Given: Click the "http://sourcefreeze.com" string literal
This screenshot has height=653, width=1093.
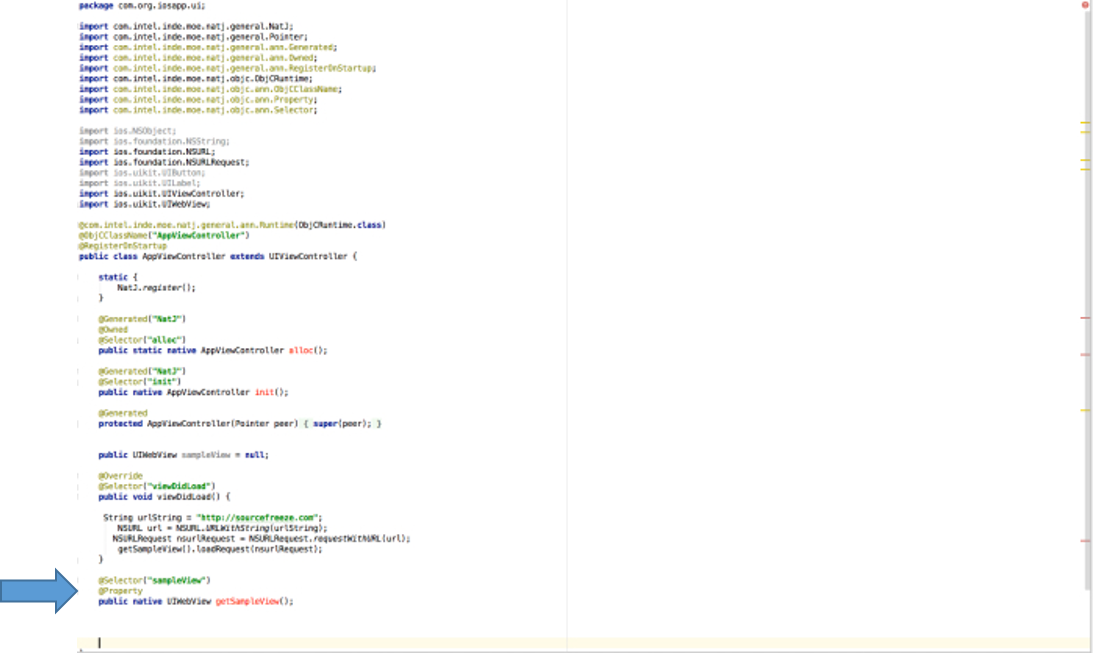Looking at the screenshot, I should point(257,518).
